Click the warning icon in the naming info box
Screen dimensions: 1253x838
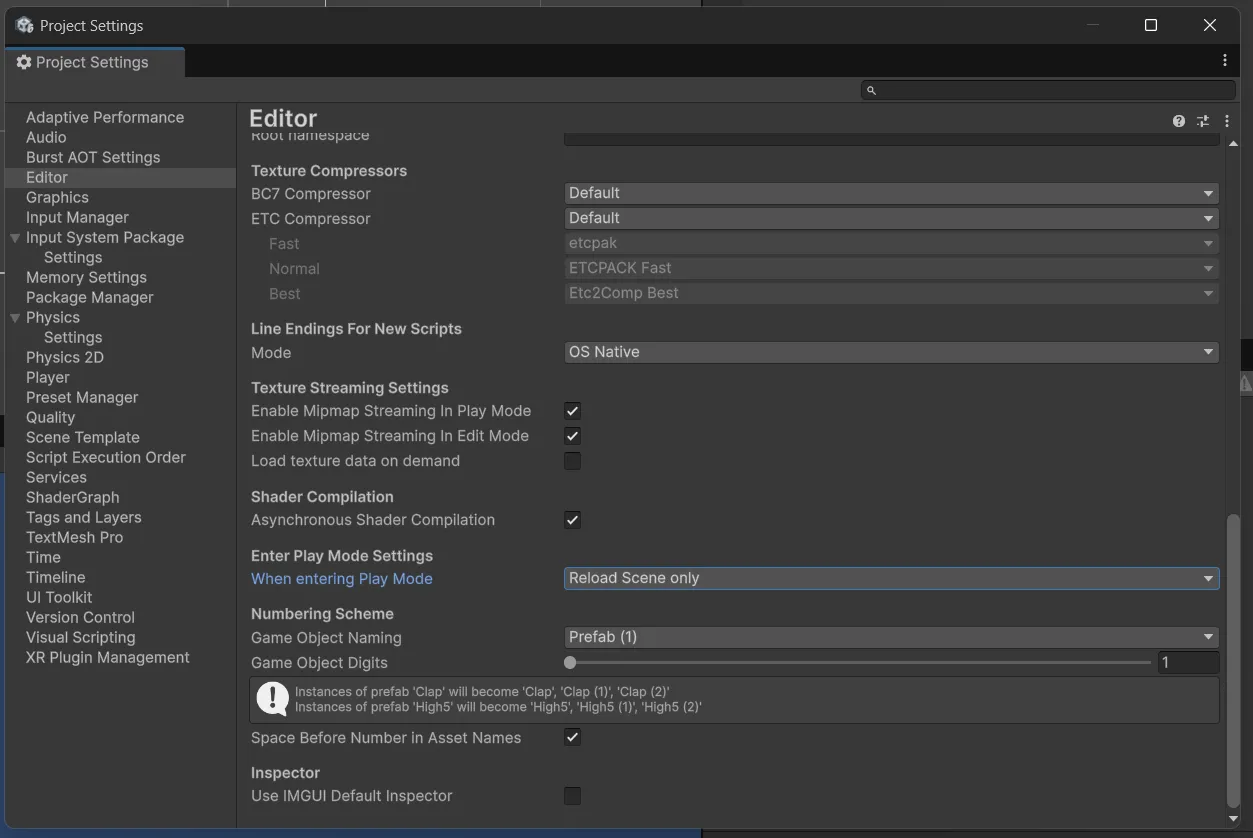pos(272,699)
